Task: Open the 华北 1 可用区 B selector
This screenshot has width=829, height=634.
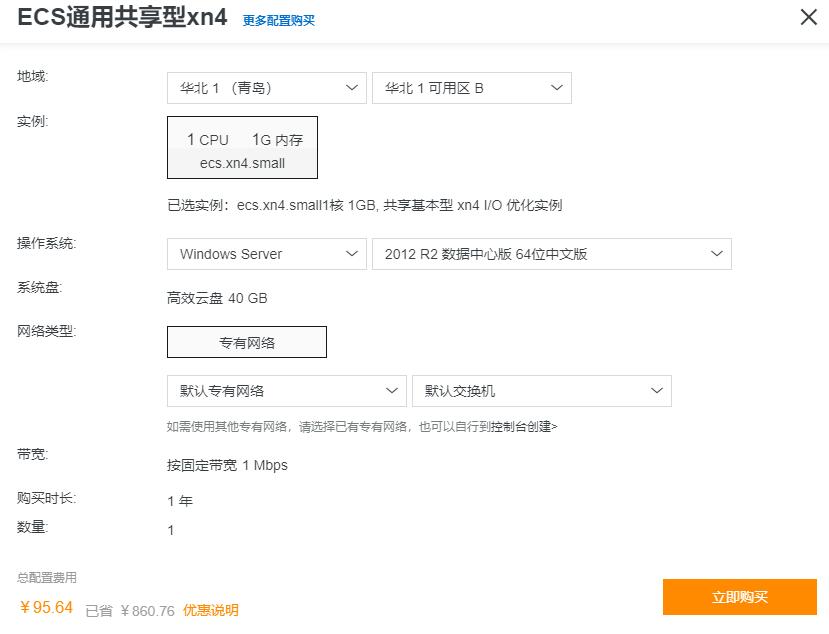Action: 470,87
